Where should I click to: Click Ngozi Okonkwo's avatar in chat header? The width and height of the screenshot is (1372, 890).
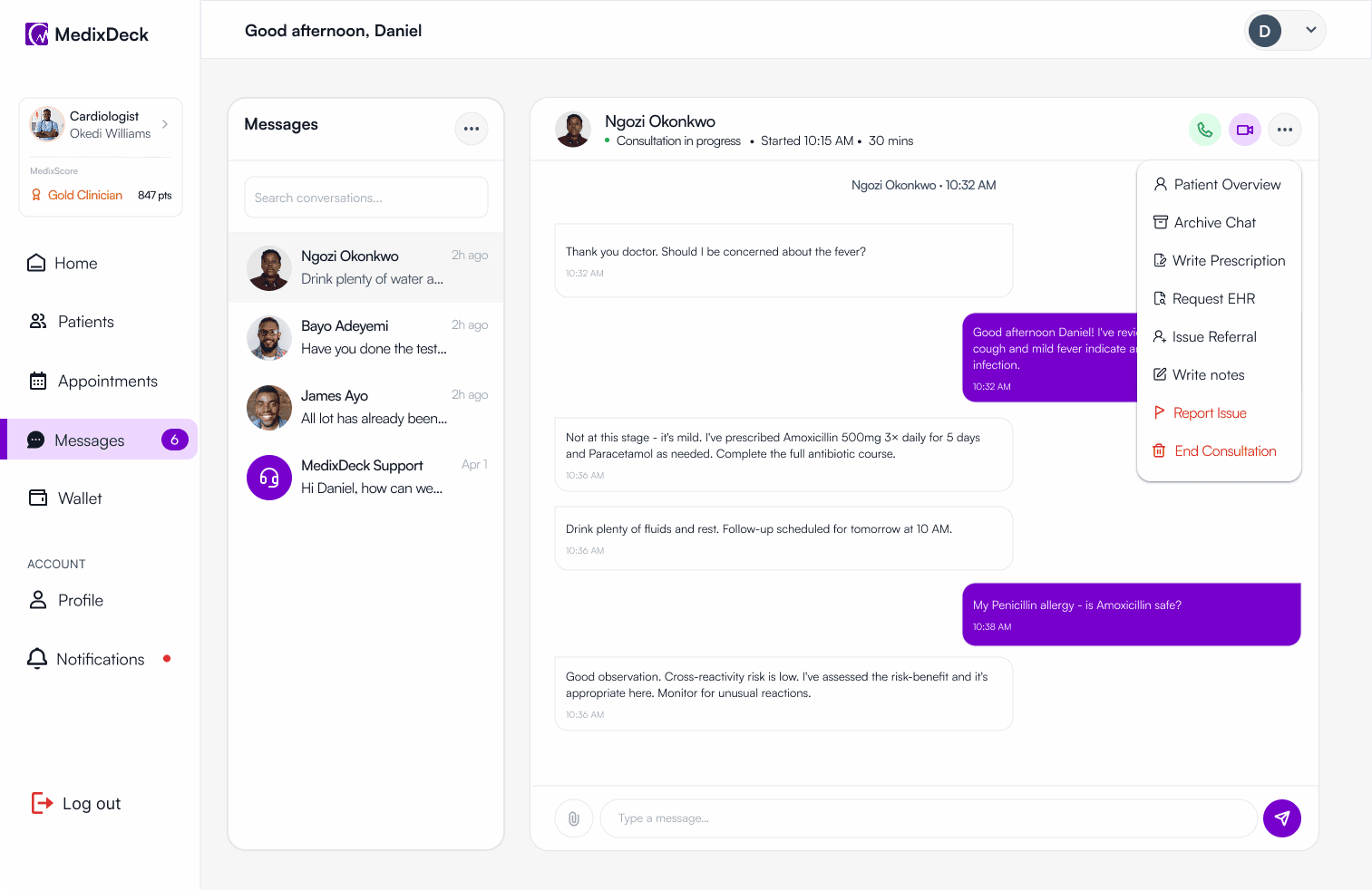click(x=573, y=130)
